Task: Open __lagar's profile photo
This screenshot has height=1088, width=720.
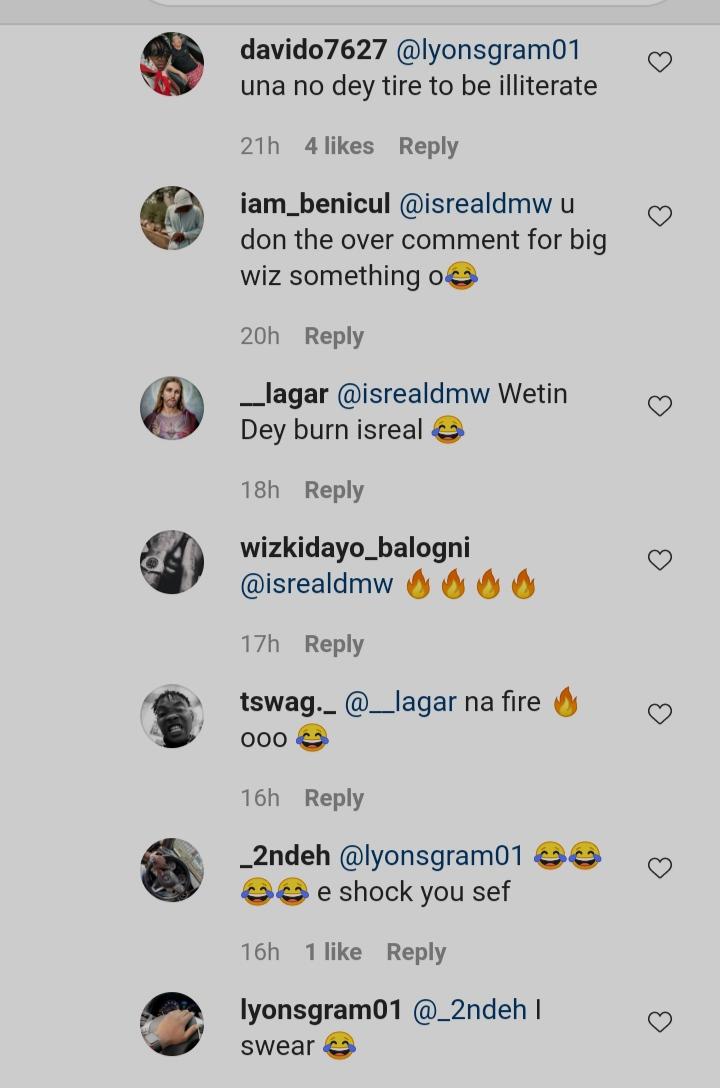Action: click(x=172, y=408)
